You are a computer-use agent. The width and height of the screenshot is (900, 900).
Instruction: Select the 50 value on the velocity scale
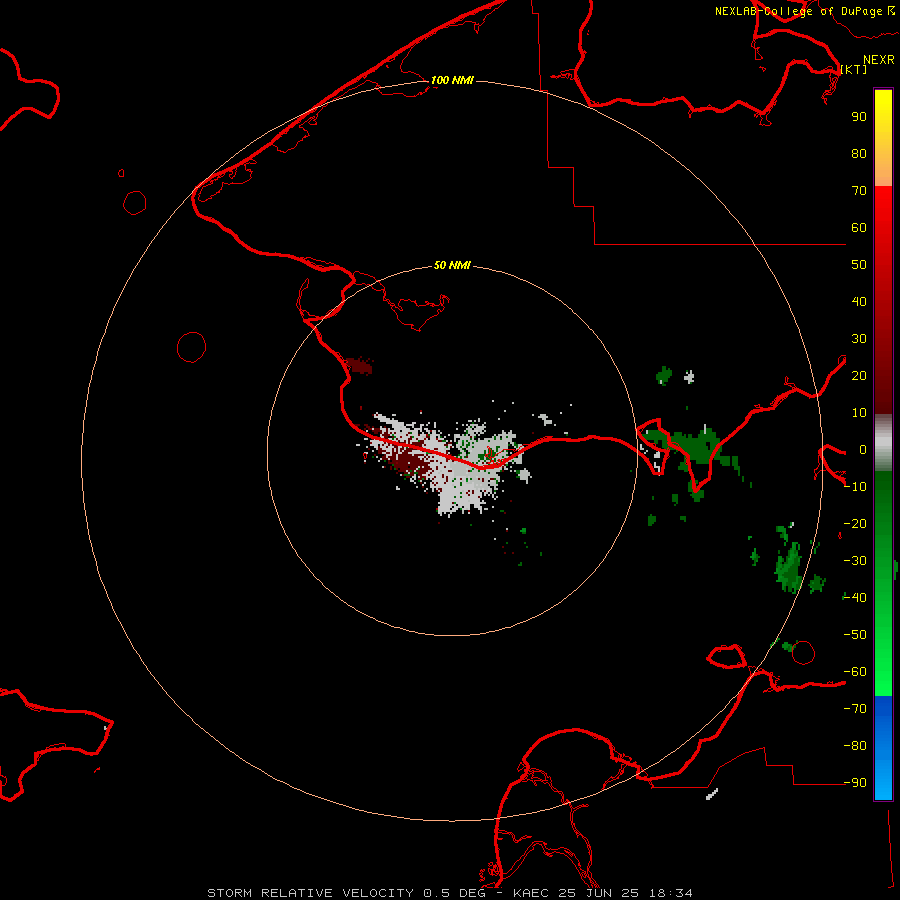(x=859, y=265)
